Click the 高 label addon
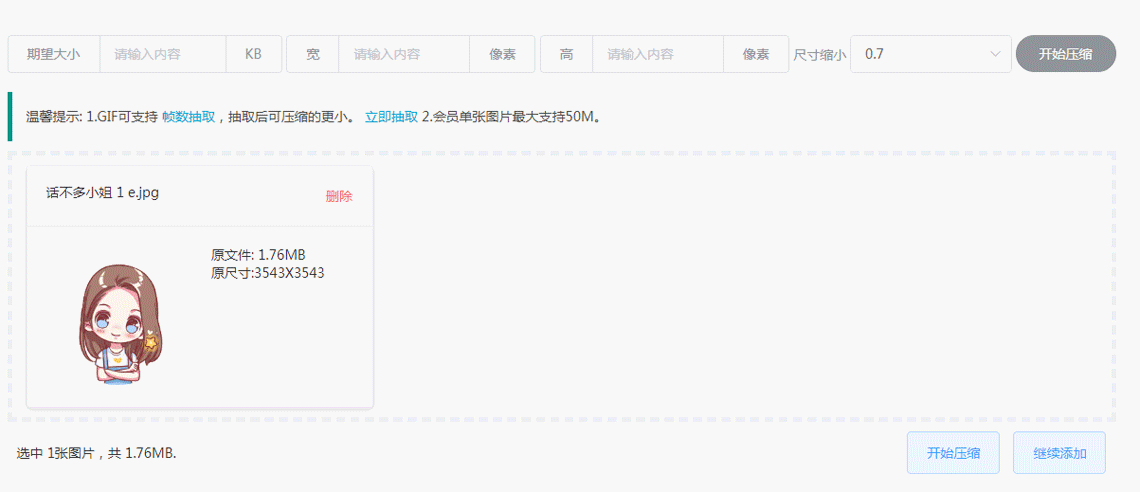This screenshot has width=1140, height=492. (567, 54)
